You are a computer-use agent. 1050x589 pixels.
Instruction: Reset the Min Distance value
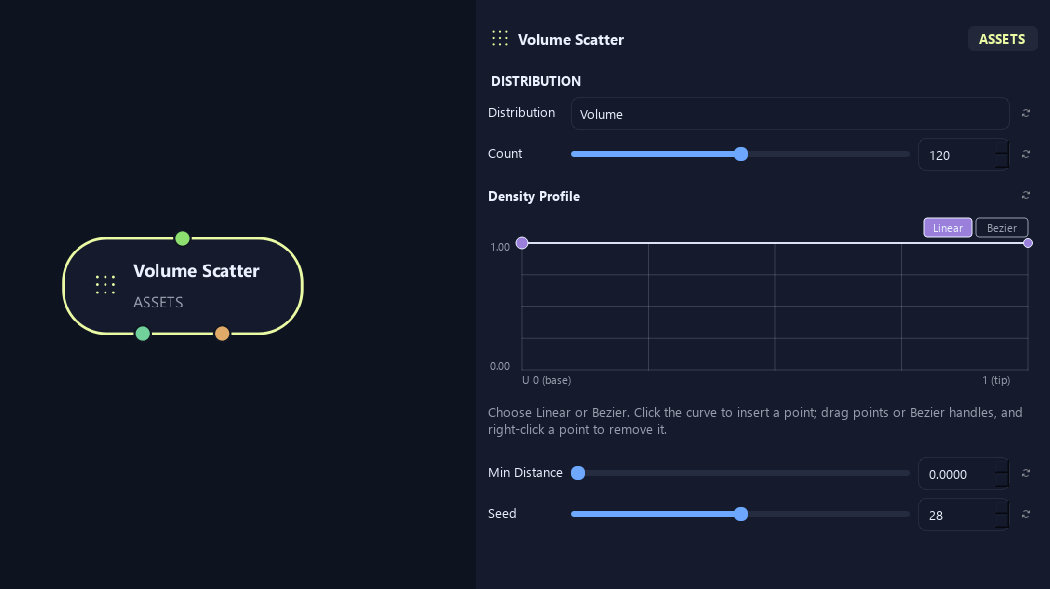click(1025, 473)
